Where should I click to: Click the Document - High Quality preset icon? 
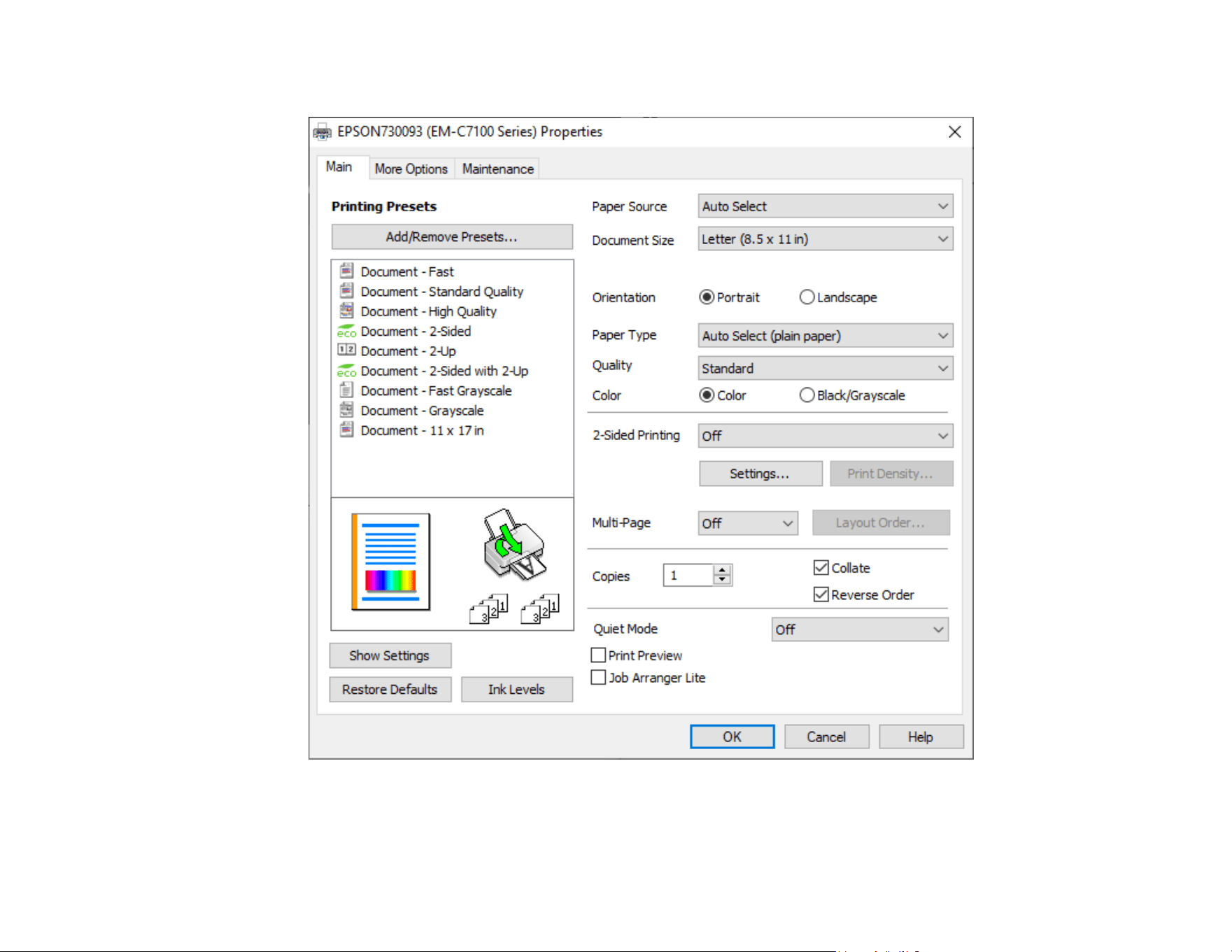346,310
